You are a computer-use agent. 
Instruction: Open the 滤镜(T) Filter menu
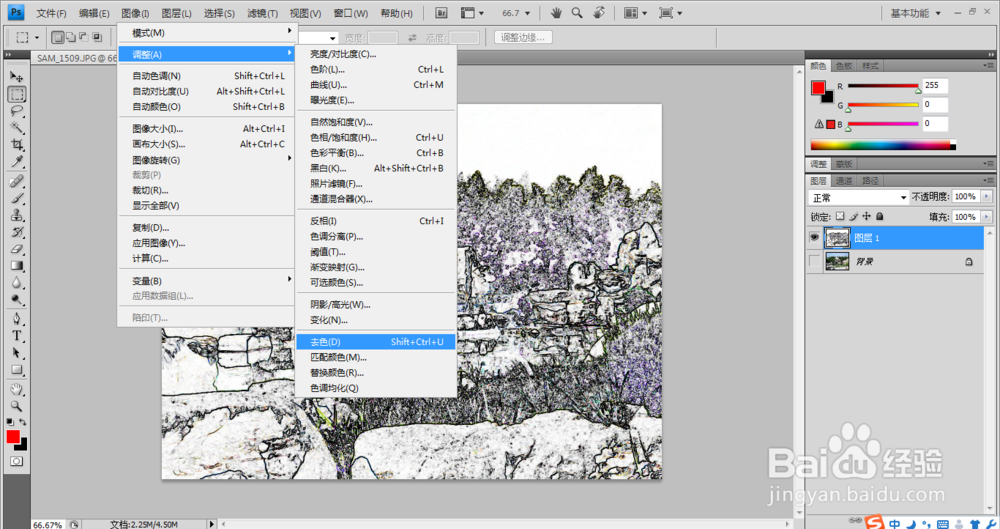pyautogui.click(x=262, y=13)
